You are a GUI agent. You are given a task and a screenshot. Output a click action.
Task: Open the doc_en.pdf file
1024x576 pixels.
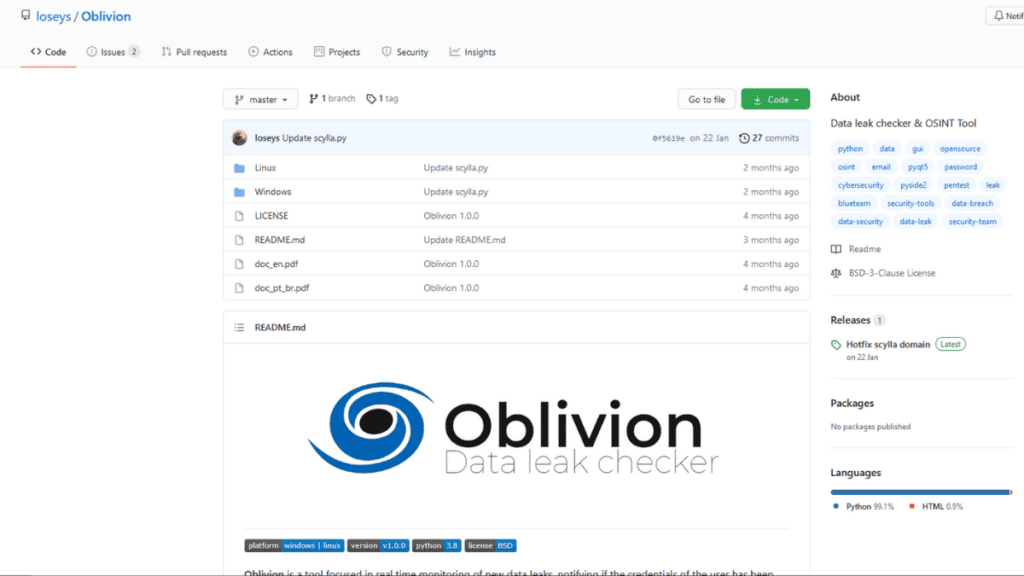276,264
